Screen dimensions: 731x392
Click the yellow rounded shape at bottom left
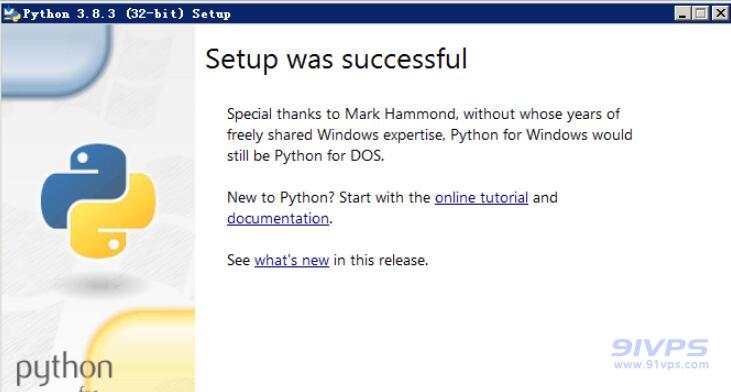point(142,350)
